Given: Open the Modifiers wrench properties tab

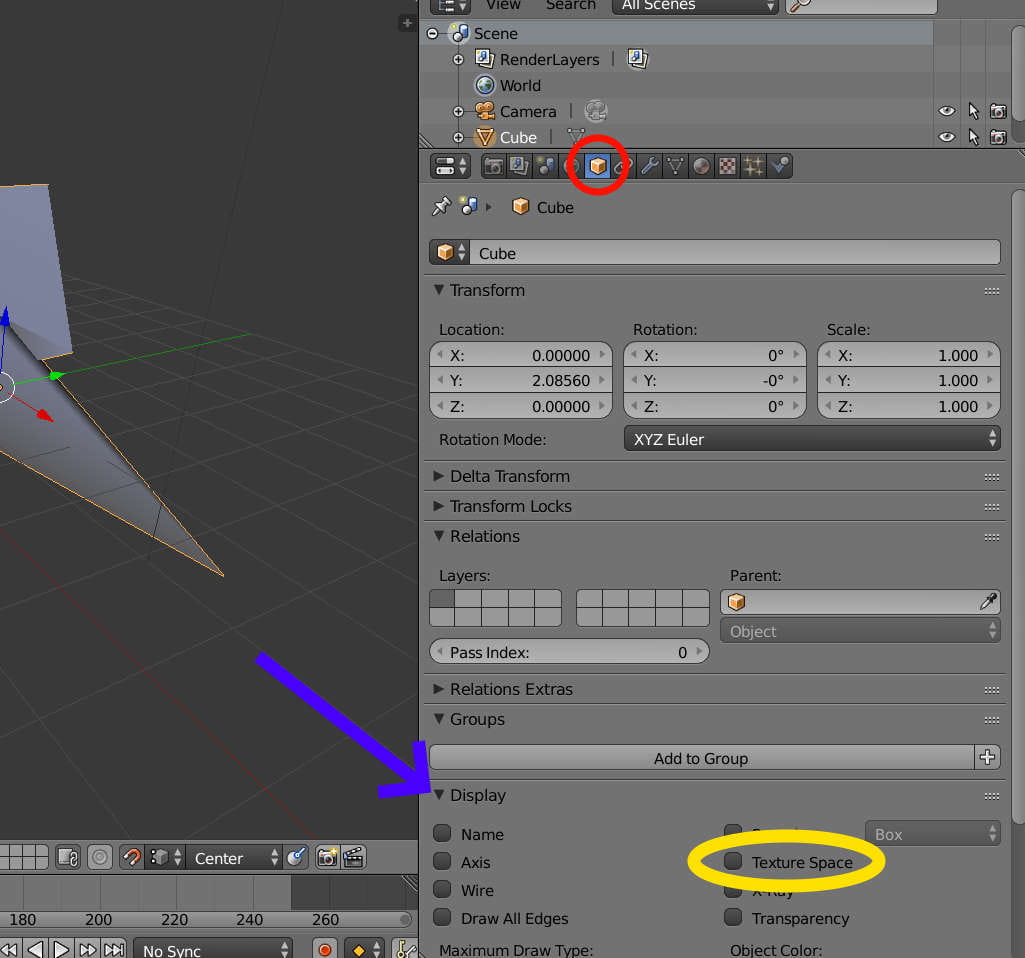Looking at the screenshot, I should [650, 166].
